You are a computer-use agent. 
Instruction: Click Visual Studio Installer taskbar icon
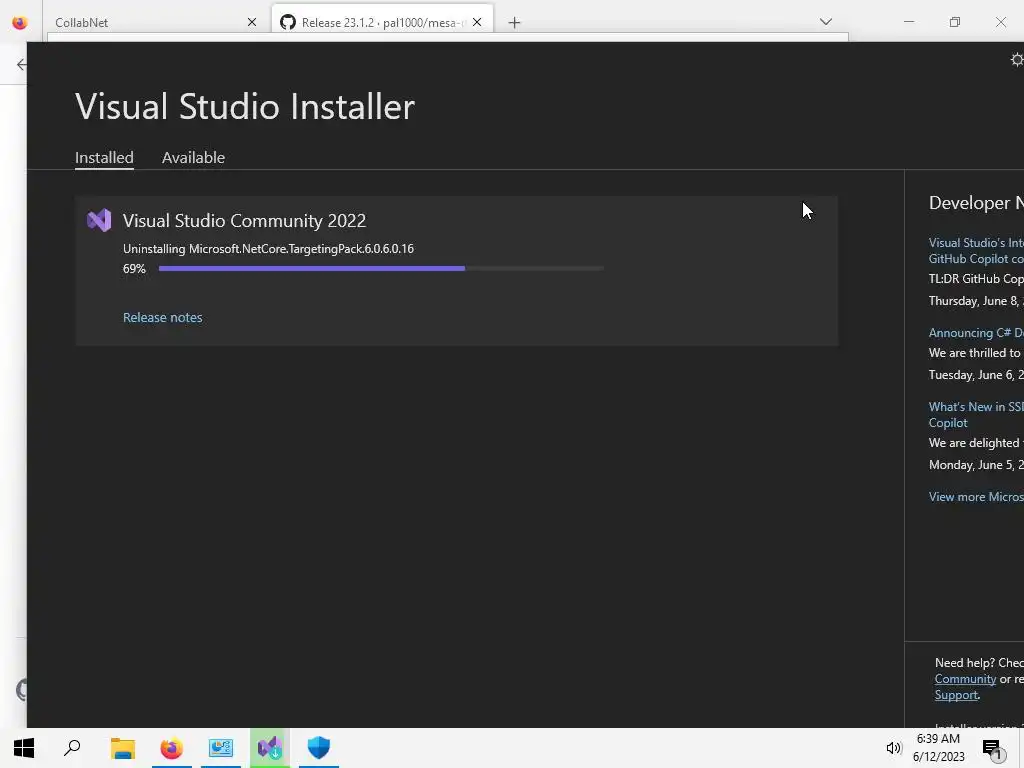coord(270,748)
